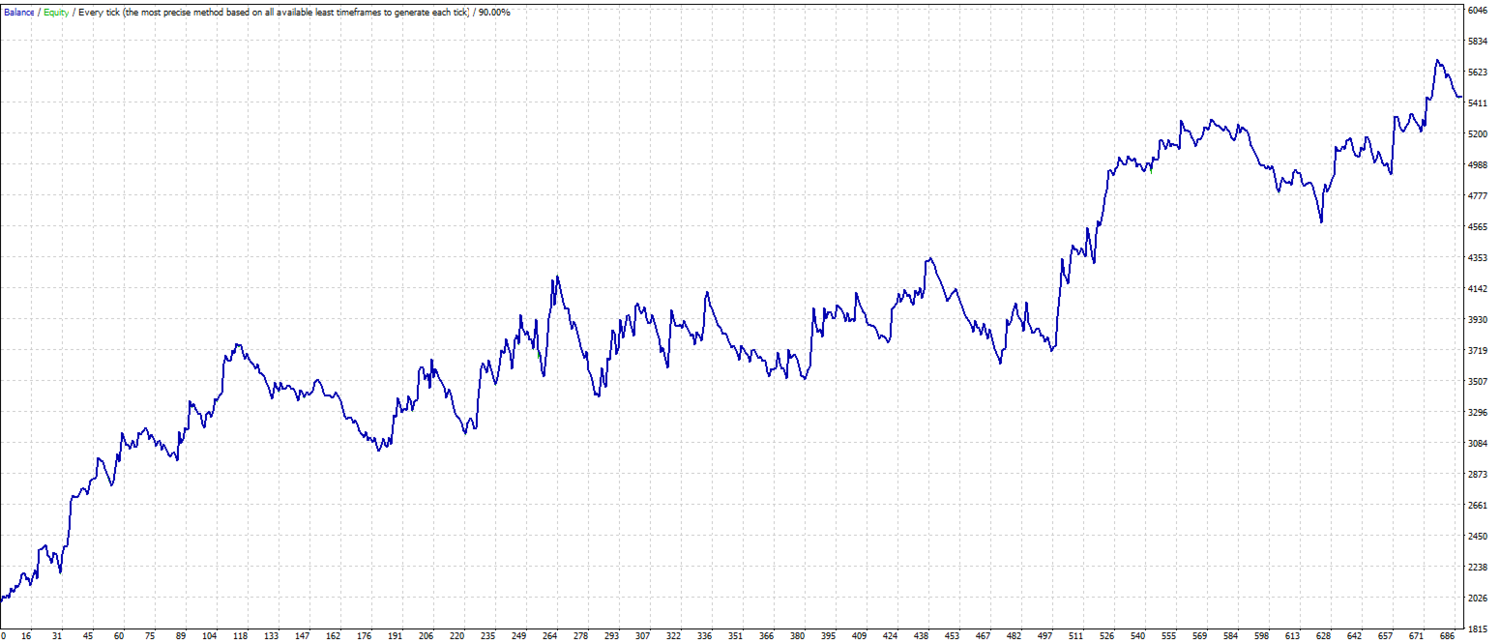Click trade number 351 on horizontal axis
Screen dimensions: 1500x643
point(735,636)
